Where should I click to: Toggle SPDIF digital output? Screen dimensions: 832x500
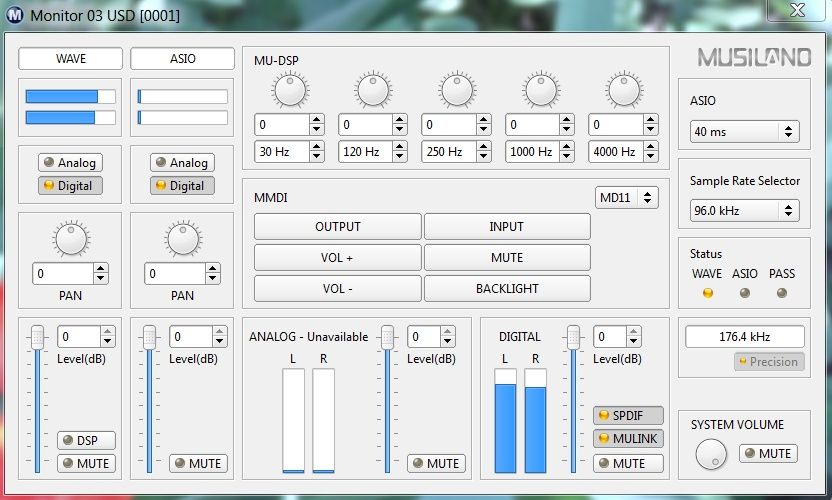pos(628,415)
